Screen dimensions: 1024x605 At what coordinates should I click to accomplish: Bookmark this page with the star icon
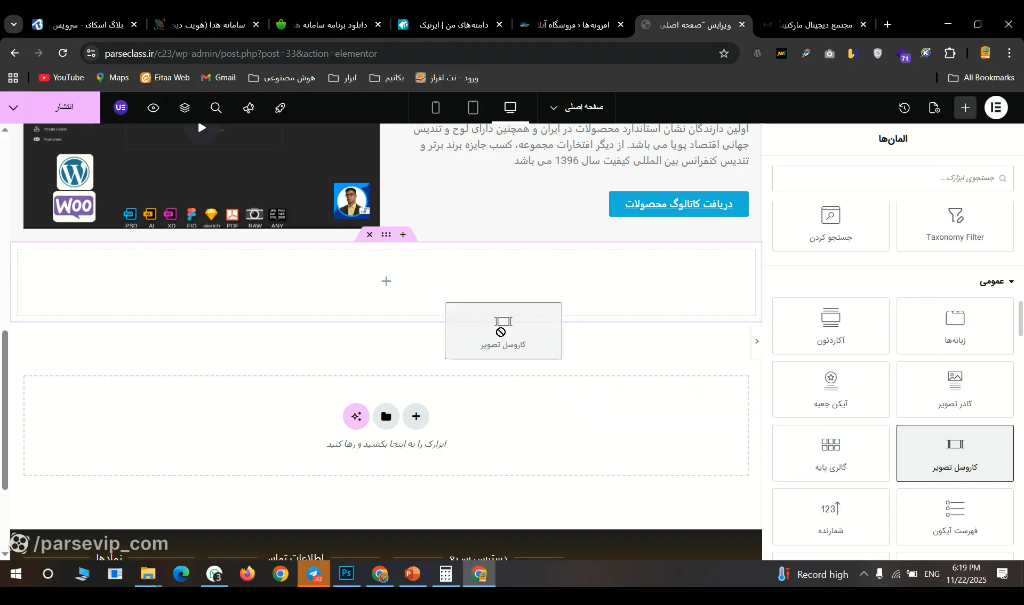click(724, 54)
